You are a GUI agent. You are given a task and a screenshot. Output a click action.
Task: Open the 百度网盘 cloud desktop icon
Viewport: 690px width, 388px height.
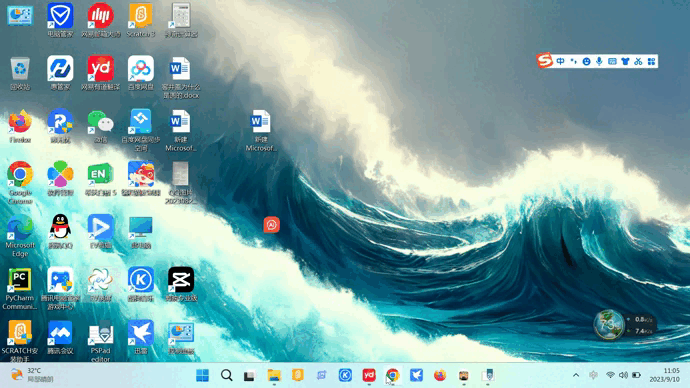141,69
